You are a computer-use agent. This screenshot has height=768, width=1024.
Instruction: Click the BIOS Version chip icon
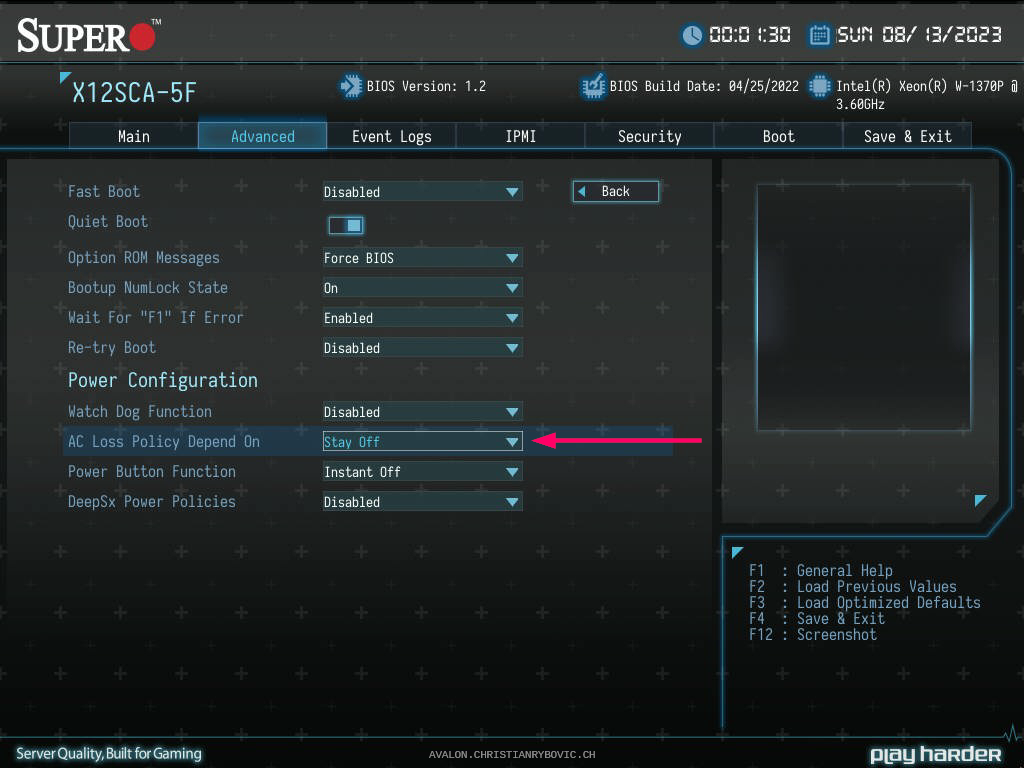pos(350,87)
